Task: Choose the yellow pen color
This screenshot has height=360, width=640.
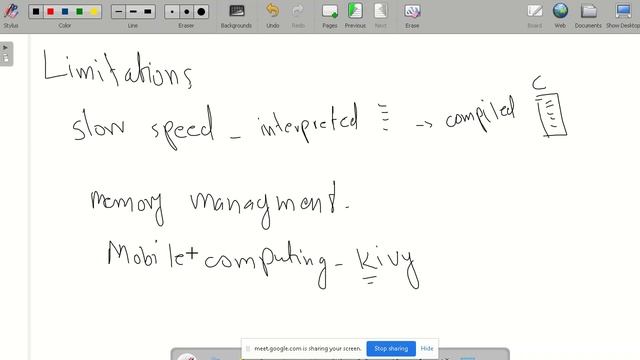Action: [94, 11]
